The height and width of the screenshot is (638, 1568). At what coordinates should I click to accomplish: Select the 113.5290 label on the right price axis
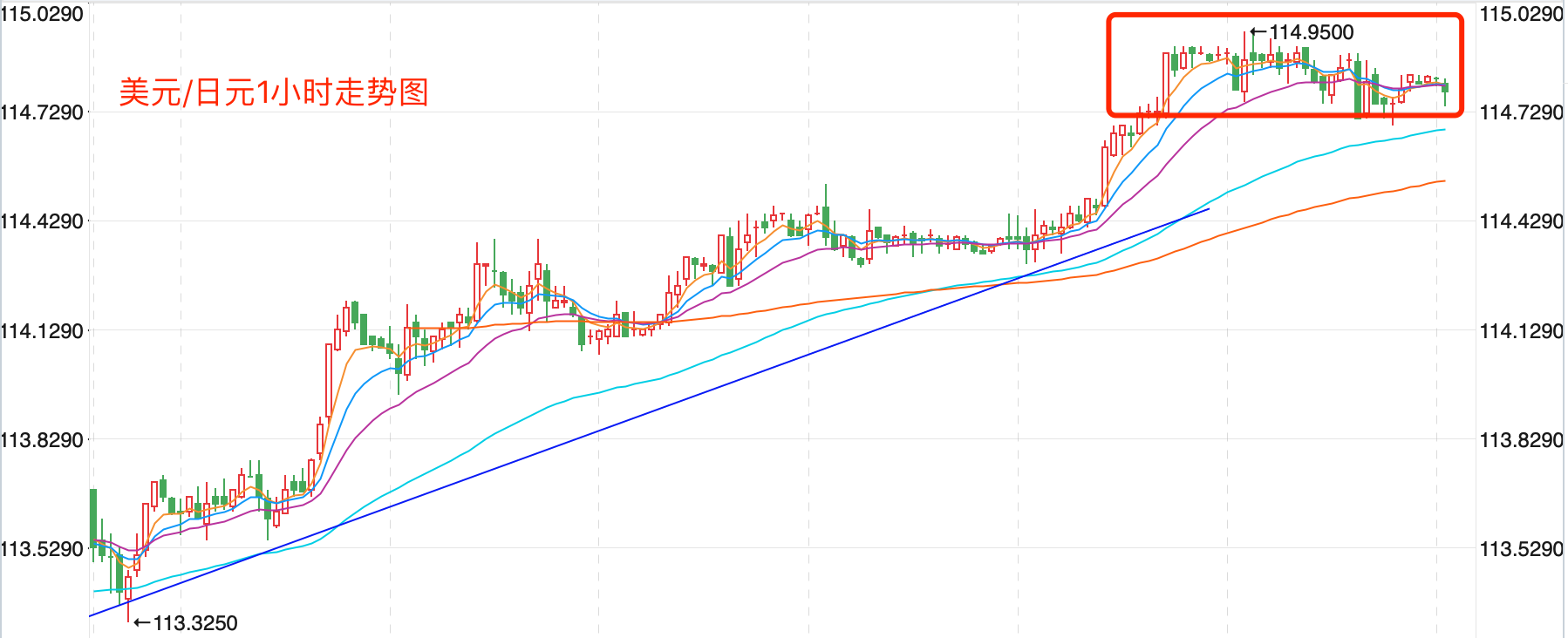pos(1522,549)
